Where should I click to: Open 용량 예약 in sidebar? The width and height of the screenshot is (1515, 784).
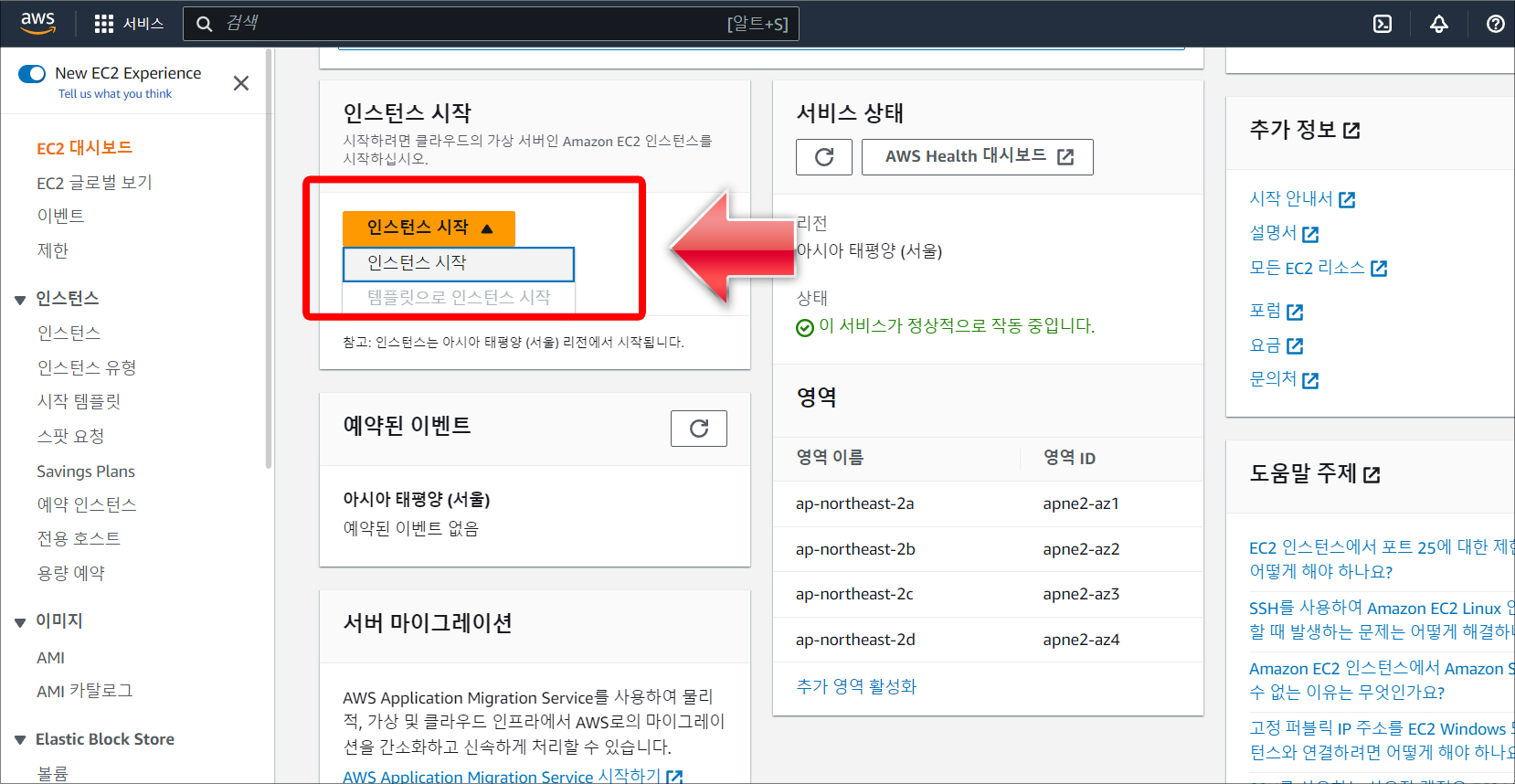pos(70,573)
